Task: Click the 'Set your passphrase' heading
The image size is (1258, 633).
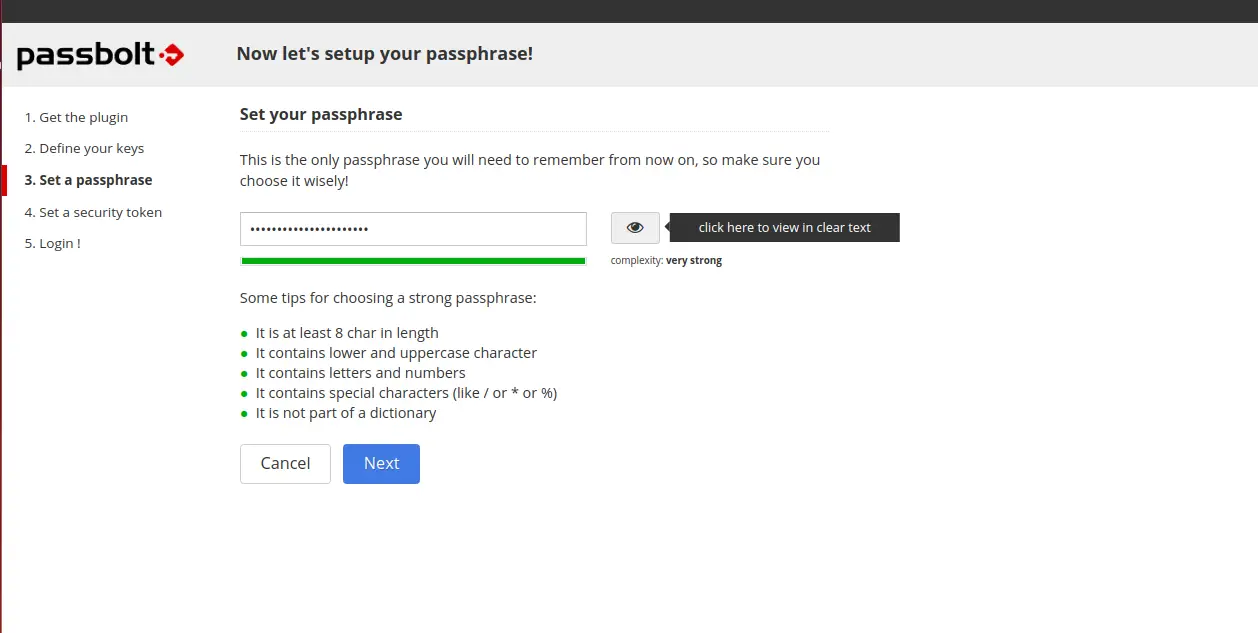Action: pyautogui.click(x=321, y=114)
